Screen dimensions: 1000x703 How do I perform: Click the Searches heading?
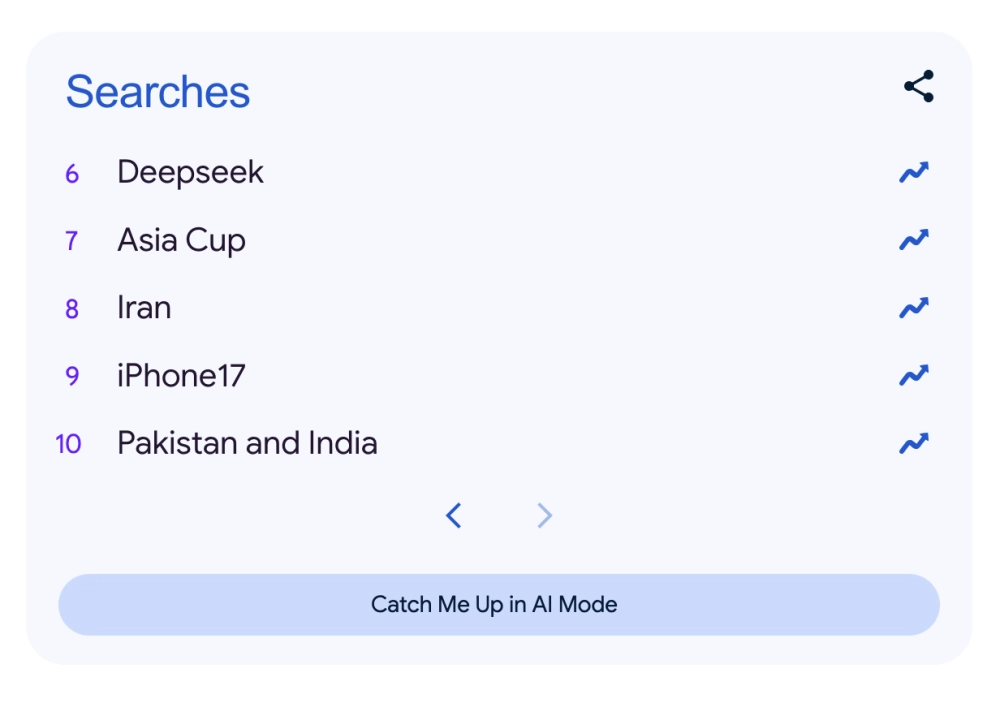pos(158,92)
